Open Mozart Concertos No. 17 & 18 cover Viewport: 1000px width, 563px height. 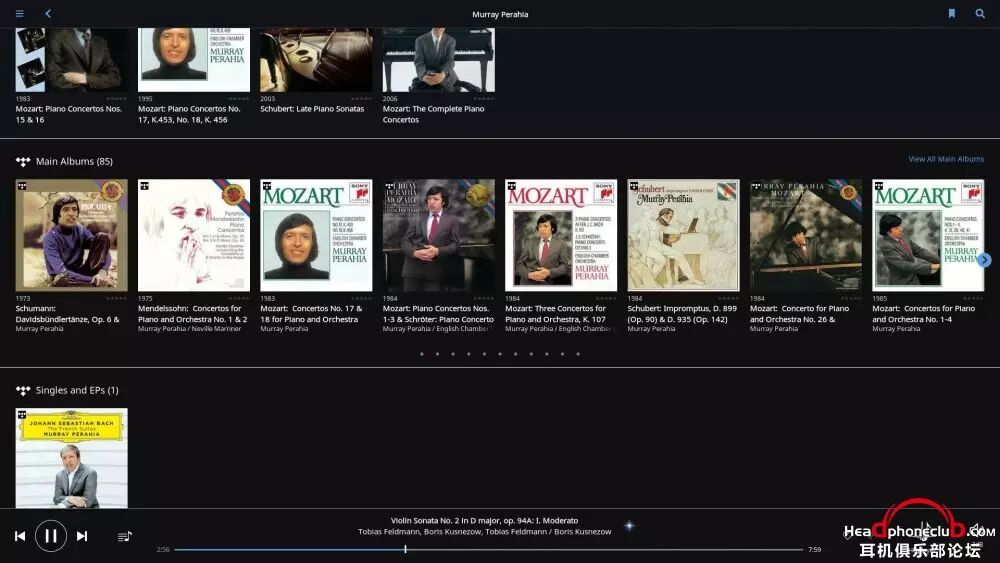316,235
